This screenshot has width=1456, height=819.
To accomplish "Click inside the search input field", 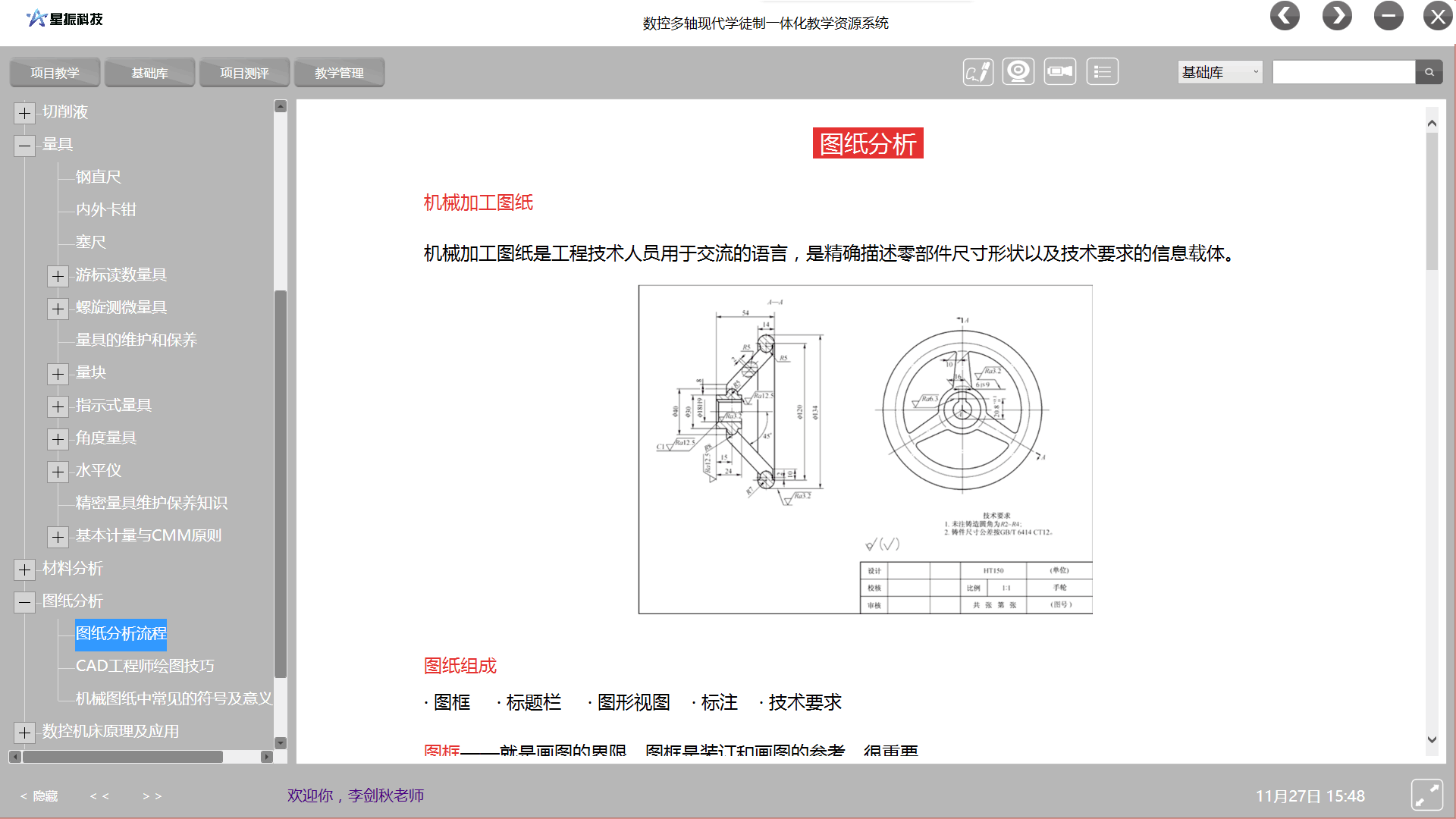I will click(x=1343, y=72).
